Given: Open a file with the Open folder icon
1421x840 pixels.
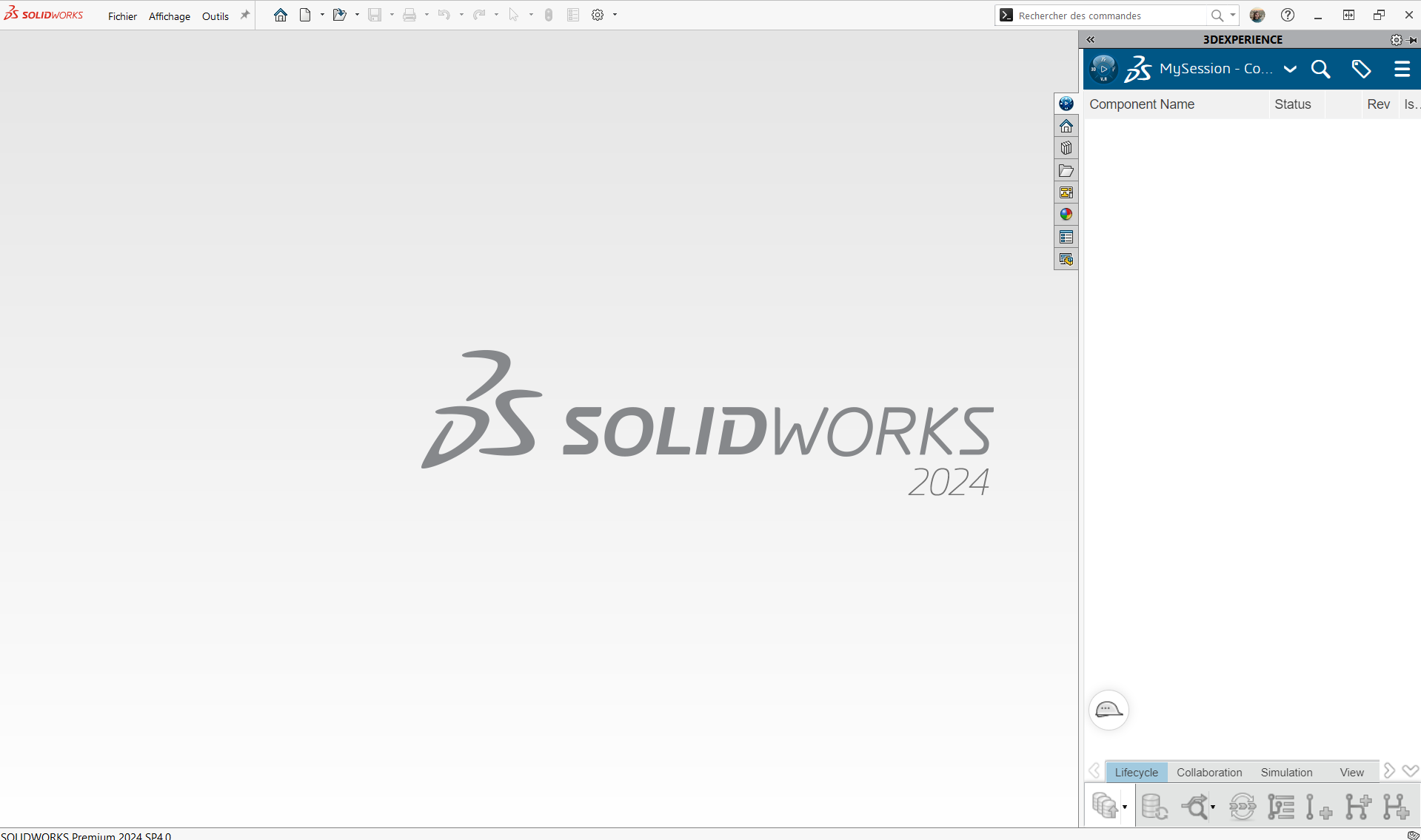Looking at the screenshot, I should (x=340, y=15).
